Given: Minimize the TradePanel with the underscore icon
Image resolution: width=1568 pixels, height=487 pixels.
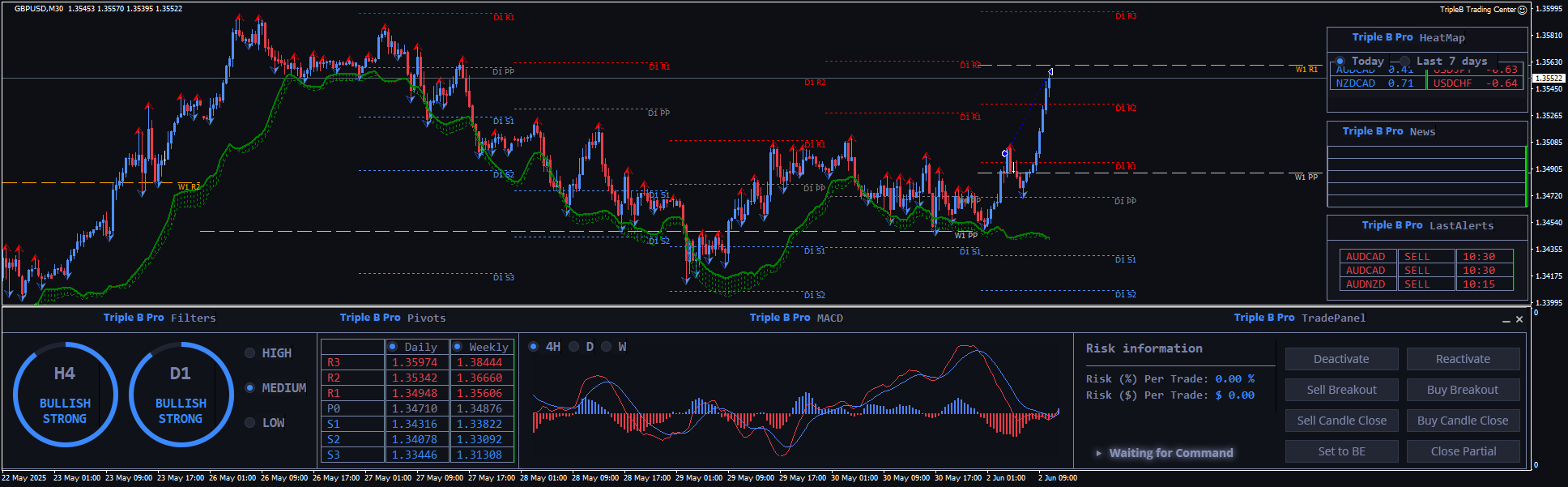Looking at the screenshot, I should tap(1506, 320).
